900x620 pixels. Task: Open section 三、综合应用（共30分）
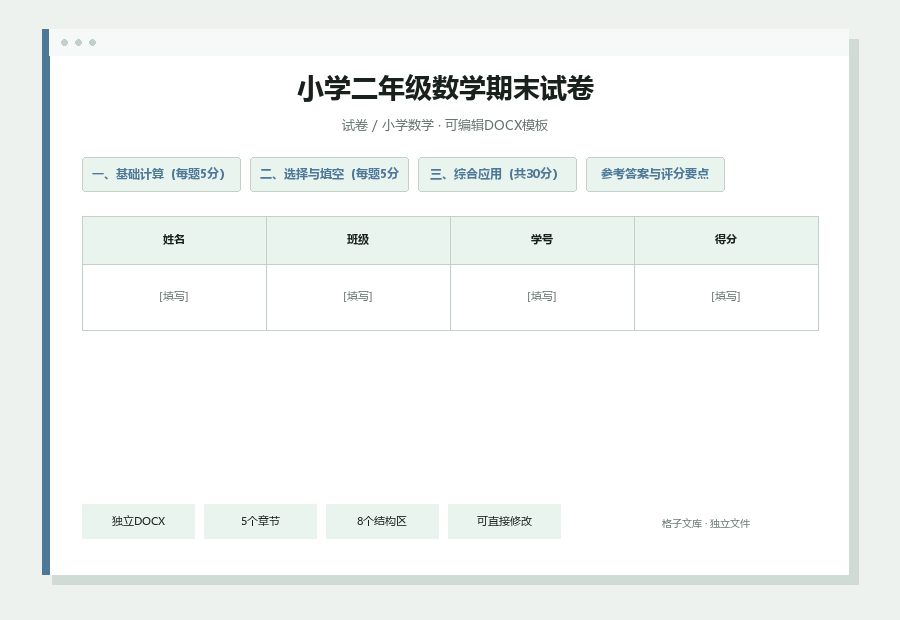[x=497, y=175]
